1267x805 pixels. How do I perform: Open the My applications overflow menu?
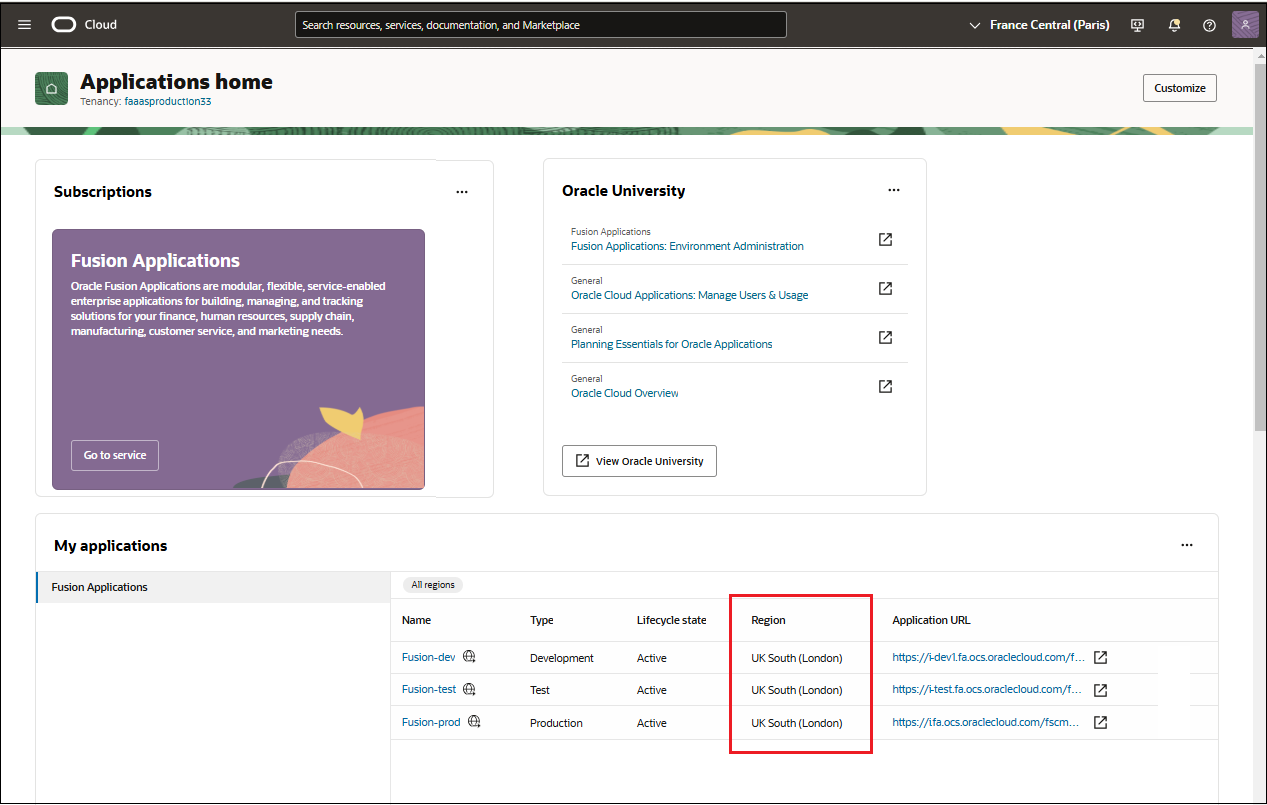[x=1187, y=545]
